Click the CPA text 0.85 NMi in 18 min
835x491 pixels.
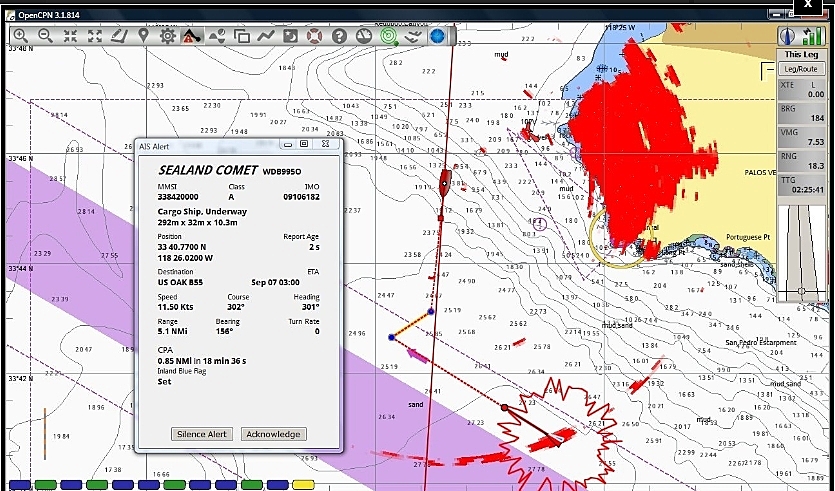[x=202, y=361]
